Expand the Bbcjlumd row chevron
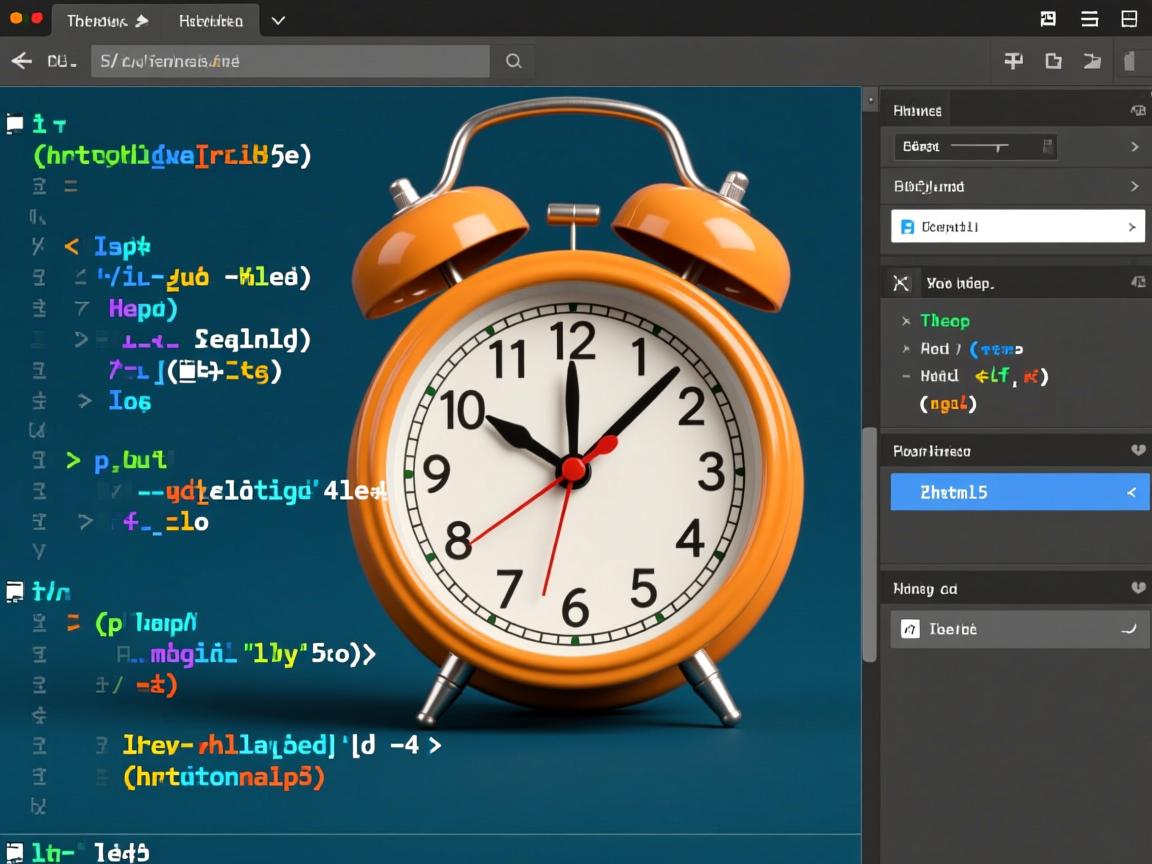This screenshot has height=864, width=1152. pos(1134,186)
